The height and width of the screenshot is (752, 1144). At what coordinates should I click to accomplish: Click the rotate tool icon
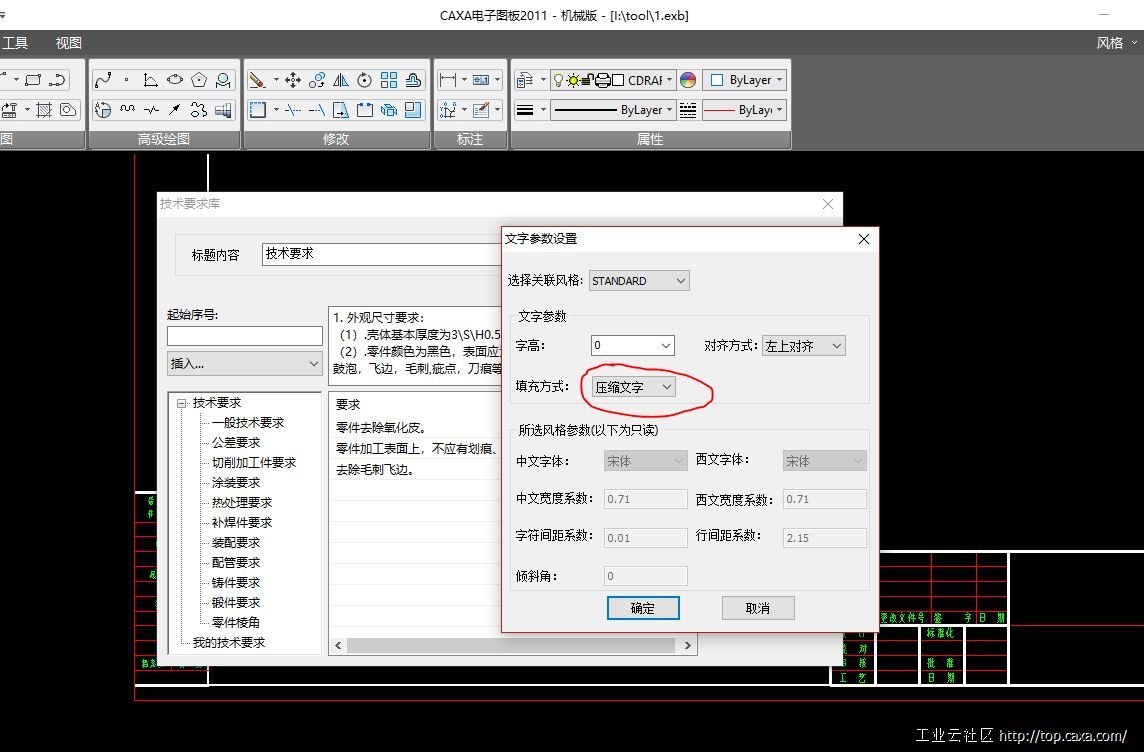coord(365,80)
